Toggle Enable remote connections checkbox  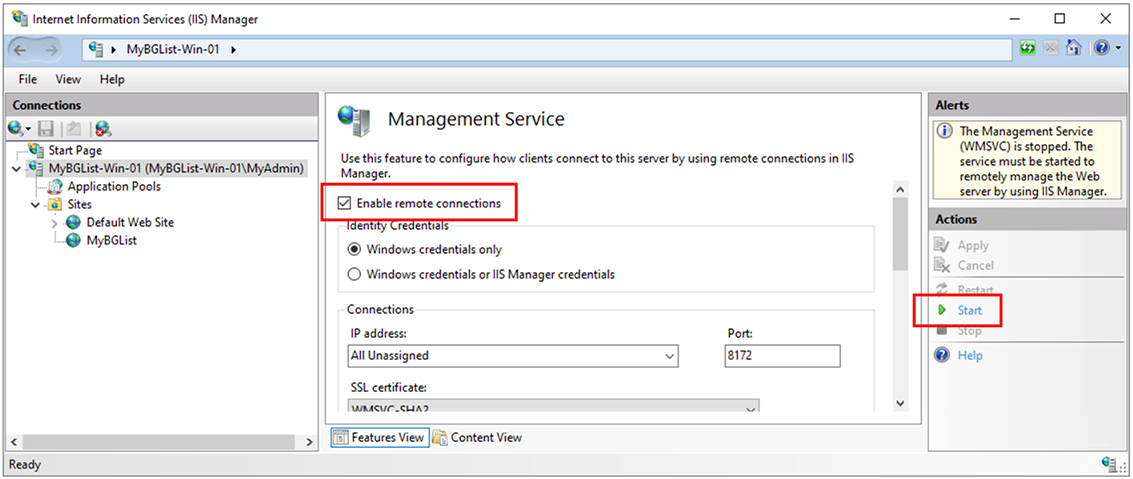click(x=344, y=204)
